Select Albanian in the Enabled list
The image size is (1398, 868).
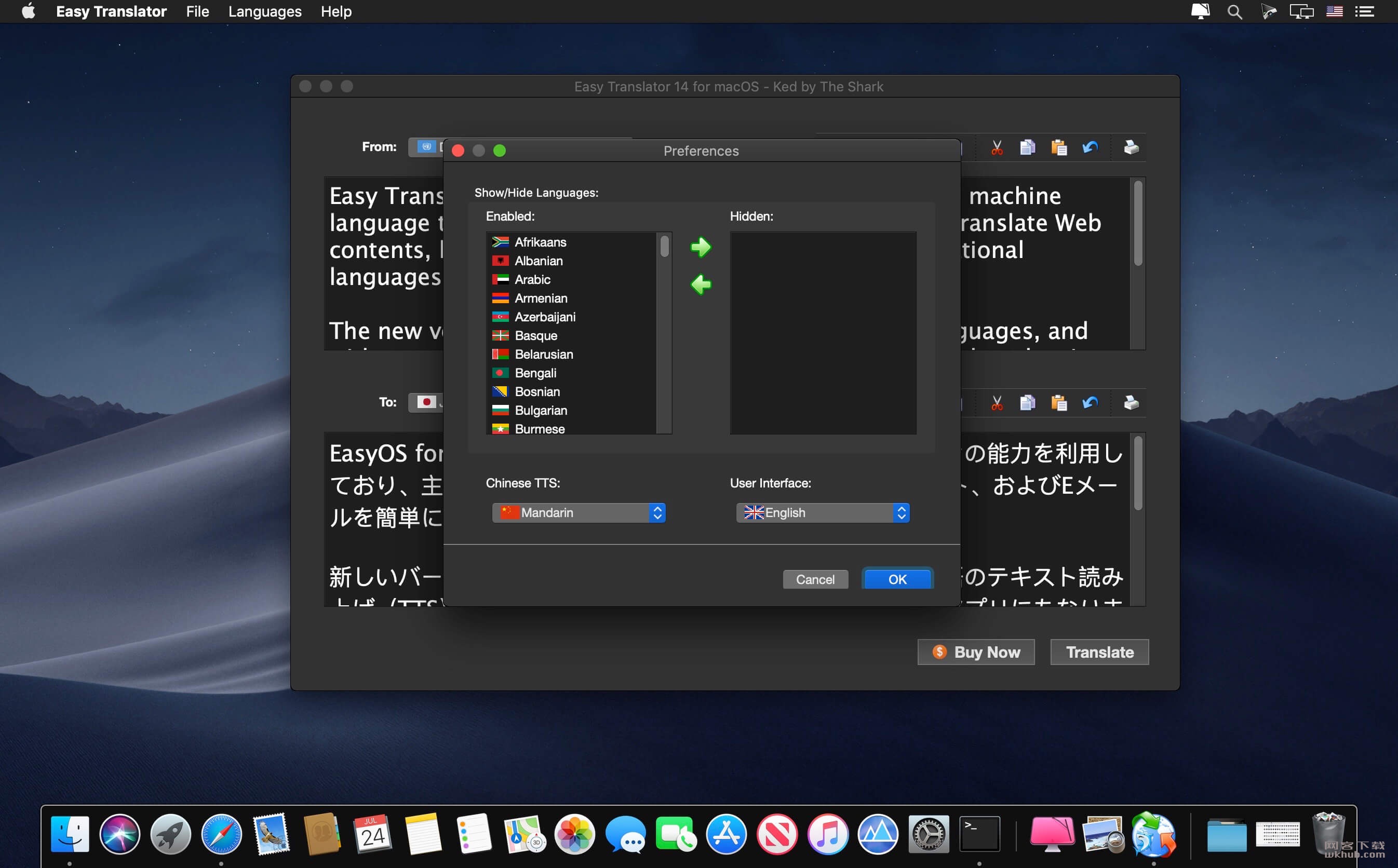pyautogui.click(x=571, y=261)
